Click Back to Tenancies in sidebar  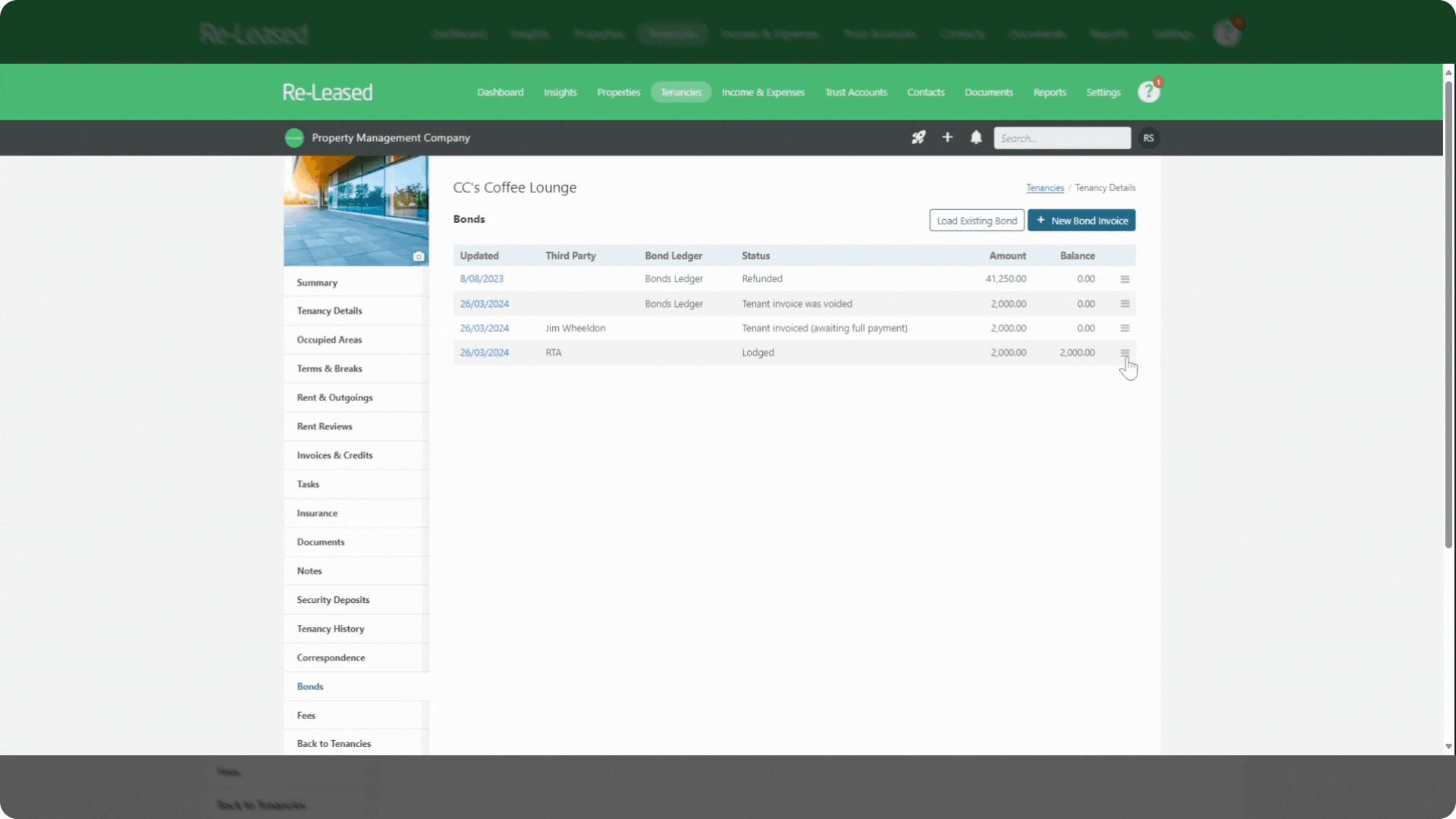(x=356, y=743)
